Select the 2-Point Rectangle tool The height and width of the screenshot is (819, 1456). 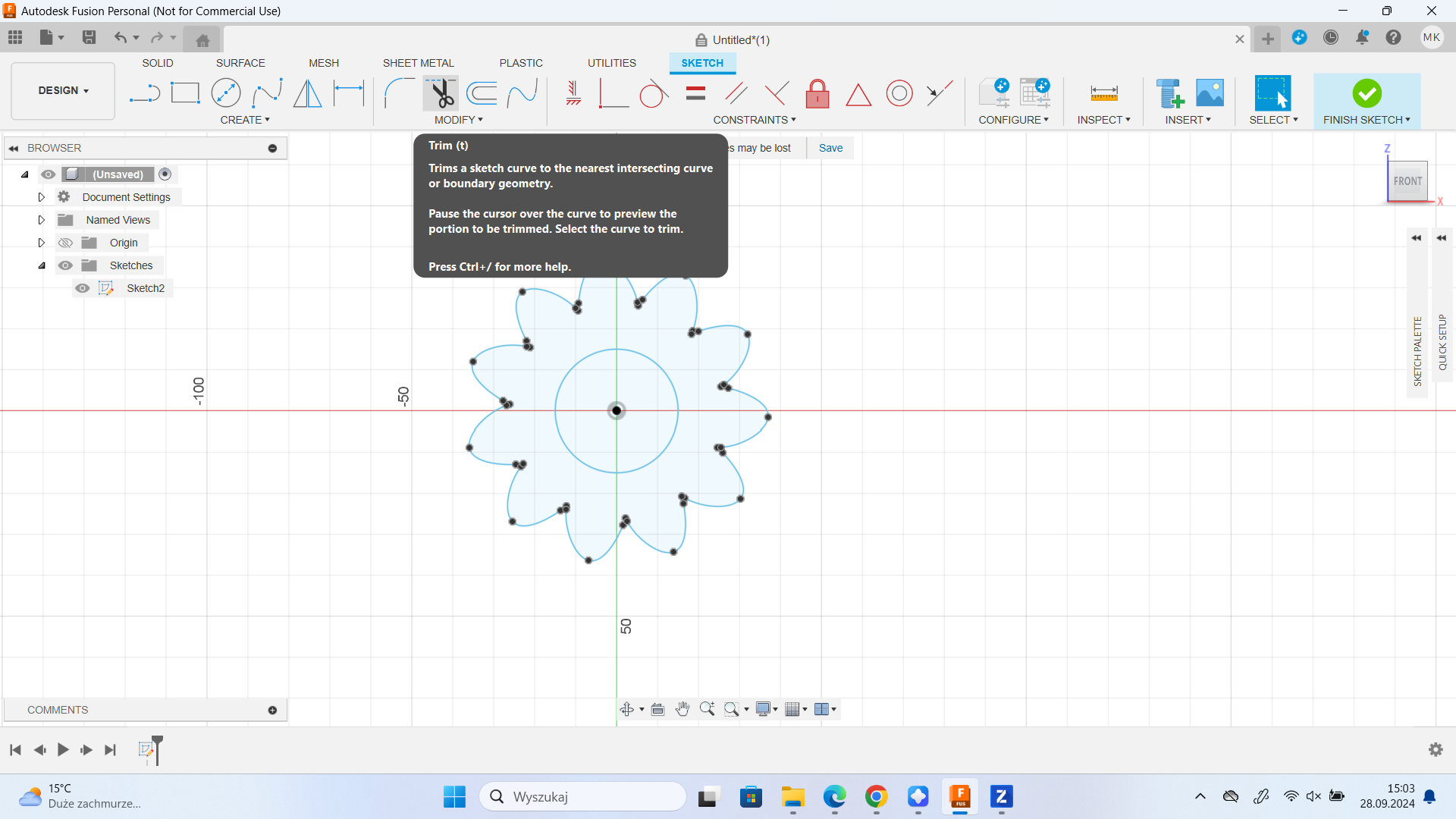tap(185, 94)
